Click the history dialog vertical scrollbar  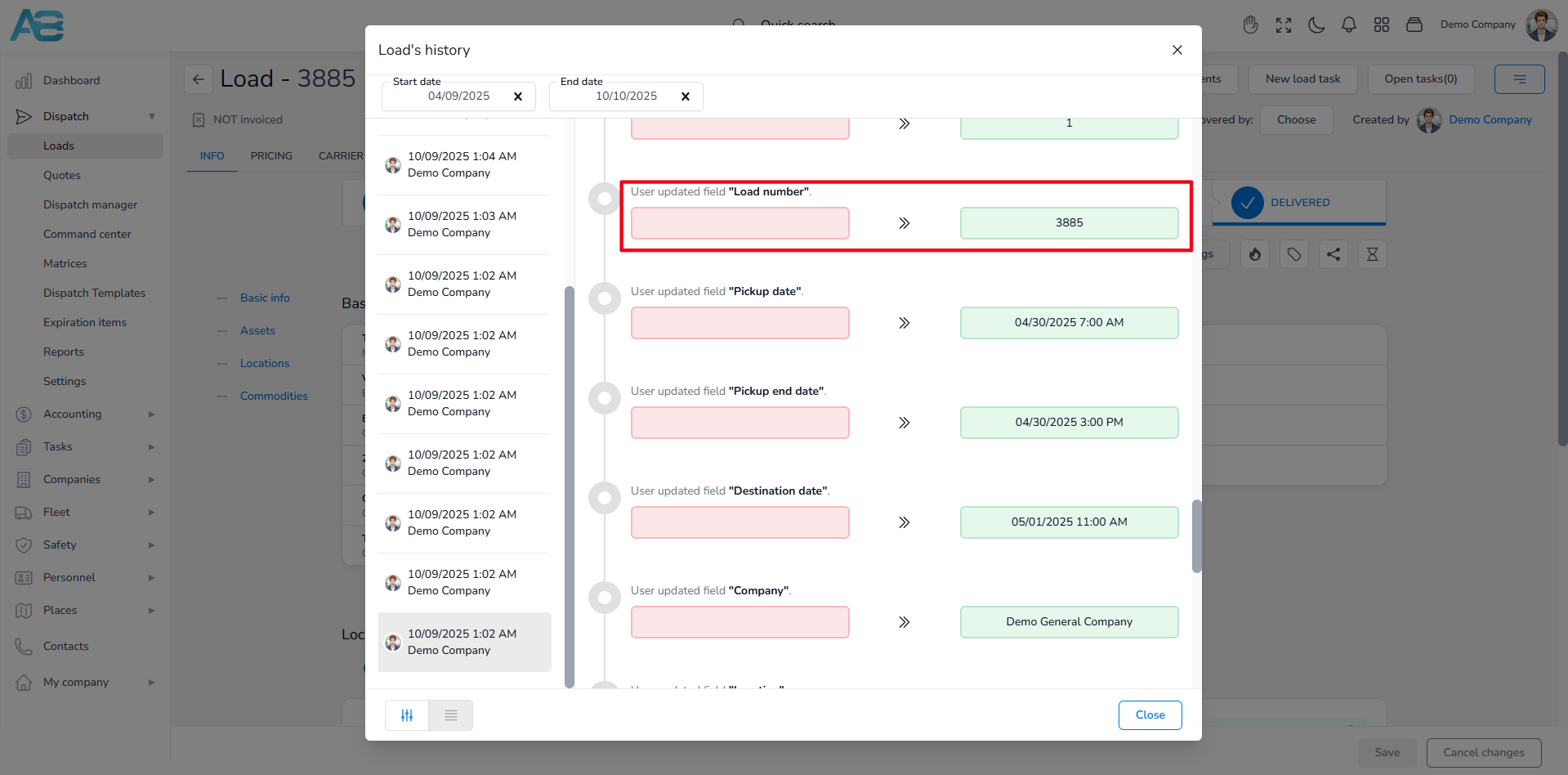(1196, 535)
